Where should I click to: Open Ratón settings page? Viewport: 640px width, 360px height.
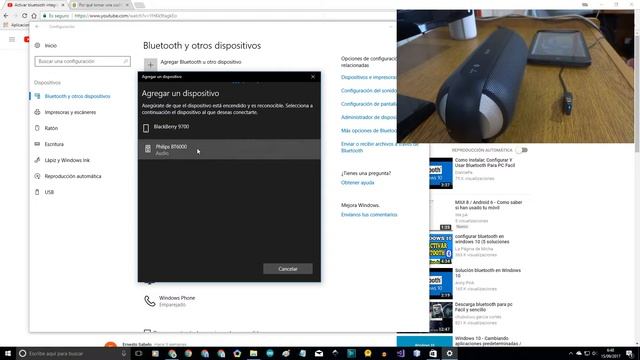tap(51, 128)
